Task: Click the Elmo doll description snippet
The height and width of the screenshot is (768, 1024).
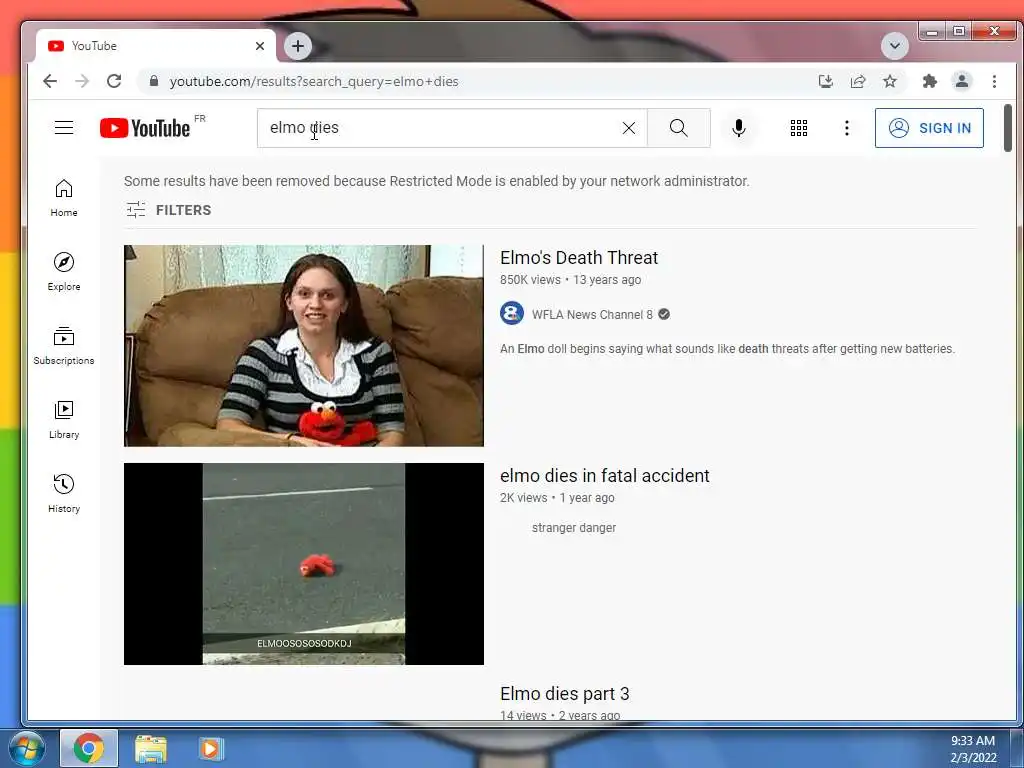Action: click(x=727, y=349)
